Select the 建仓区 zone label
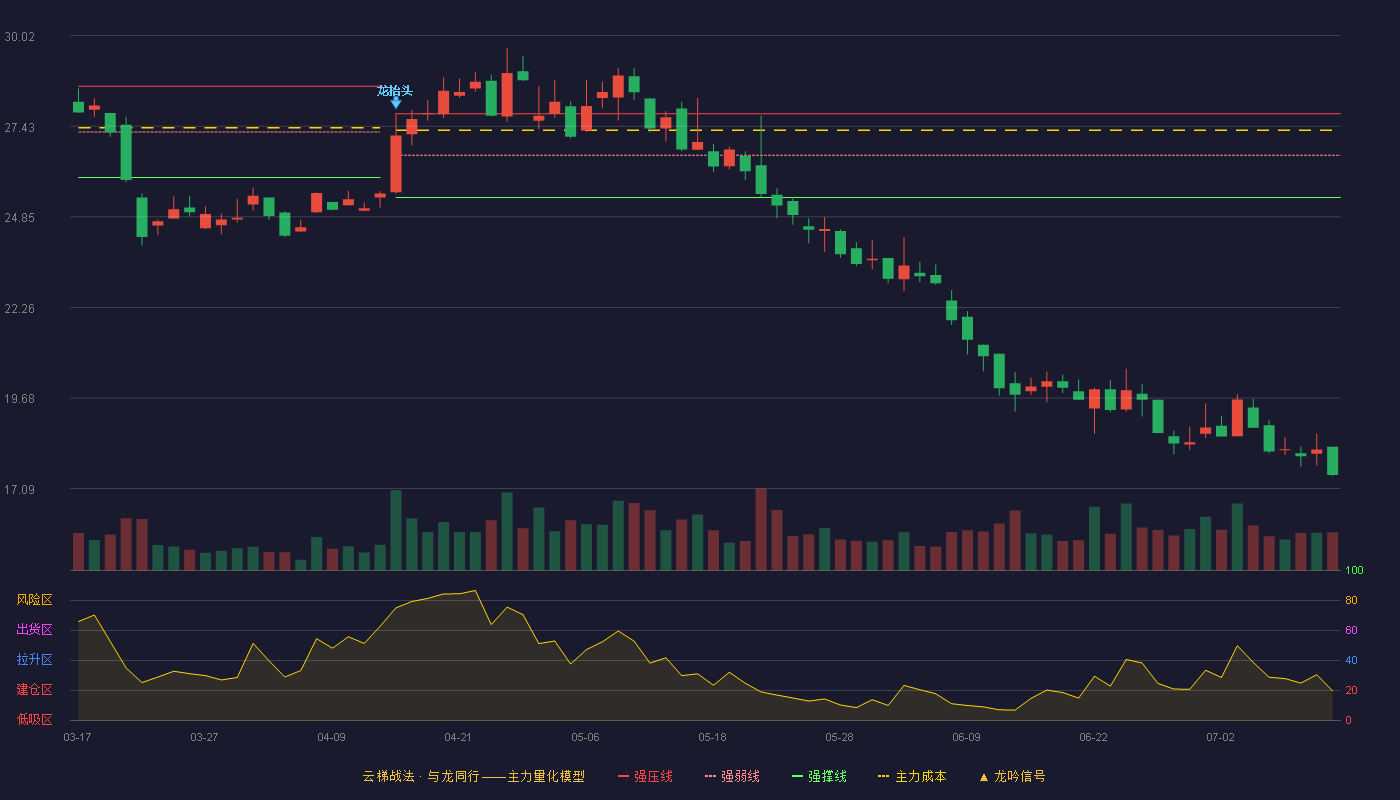The width and height of the screenshot is (1400, 800). (x=34, y=690)
